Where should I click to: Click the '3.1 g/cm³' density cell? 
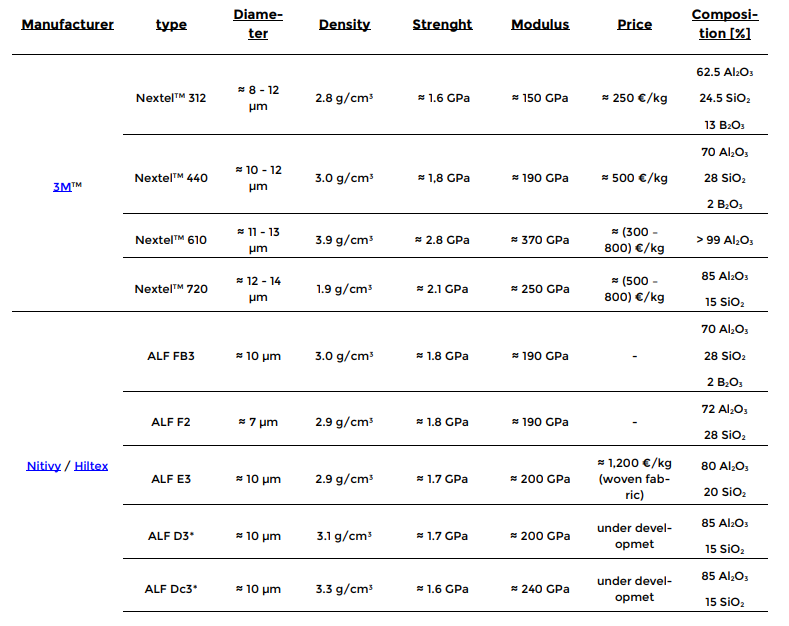[345, 536]
